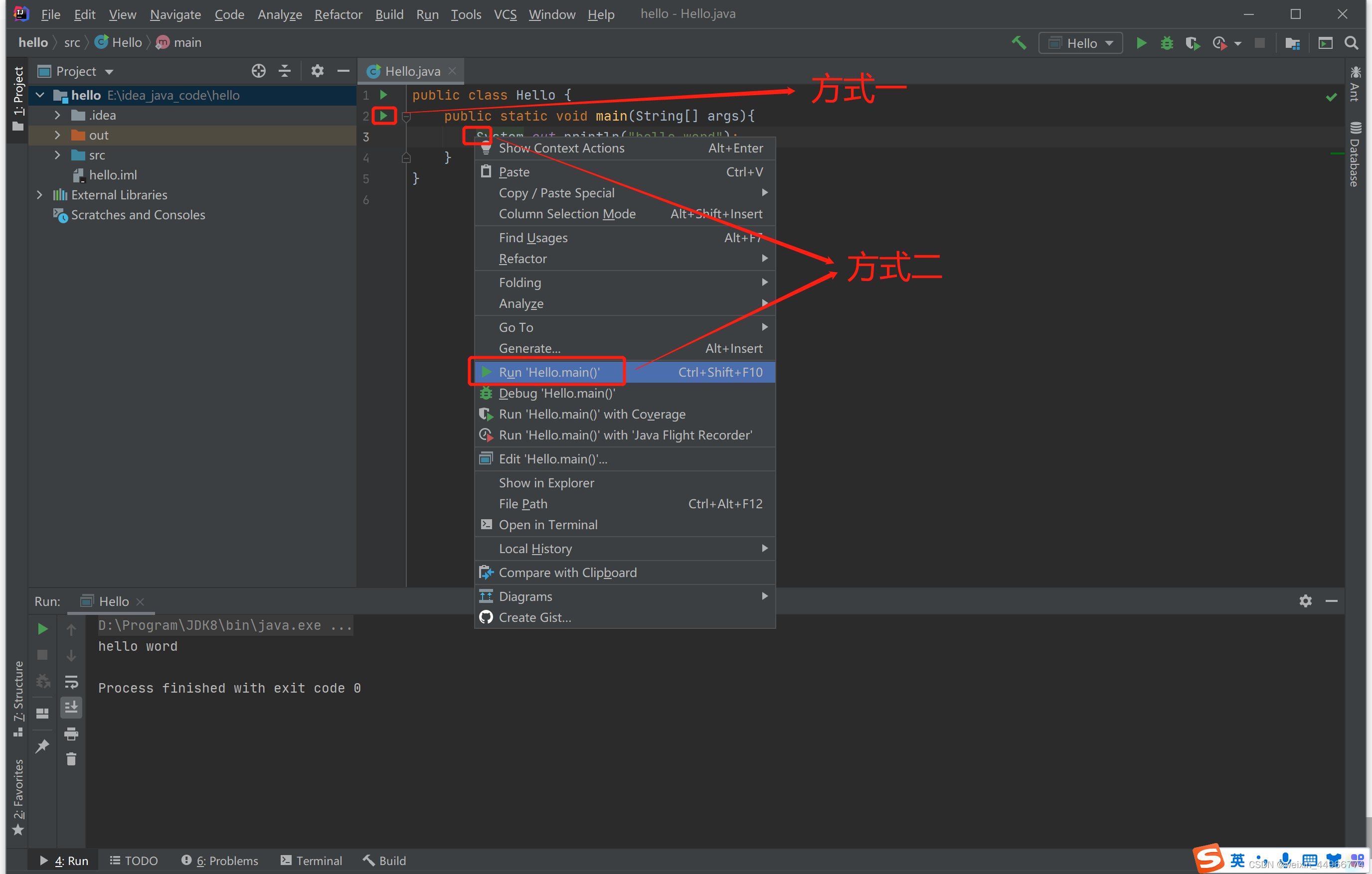The width and height of the screenshot is (1372, 874).
Task: Click the Debug bug icon in toolbar
Action: pyautogui.click(x=1166, y=43)
